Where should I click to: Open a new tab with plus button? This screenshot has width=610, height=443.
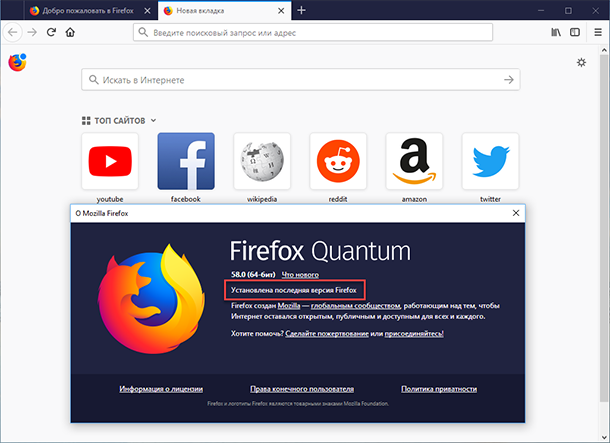(x=301, y=11)
